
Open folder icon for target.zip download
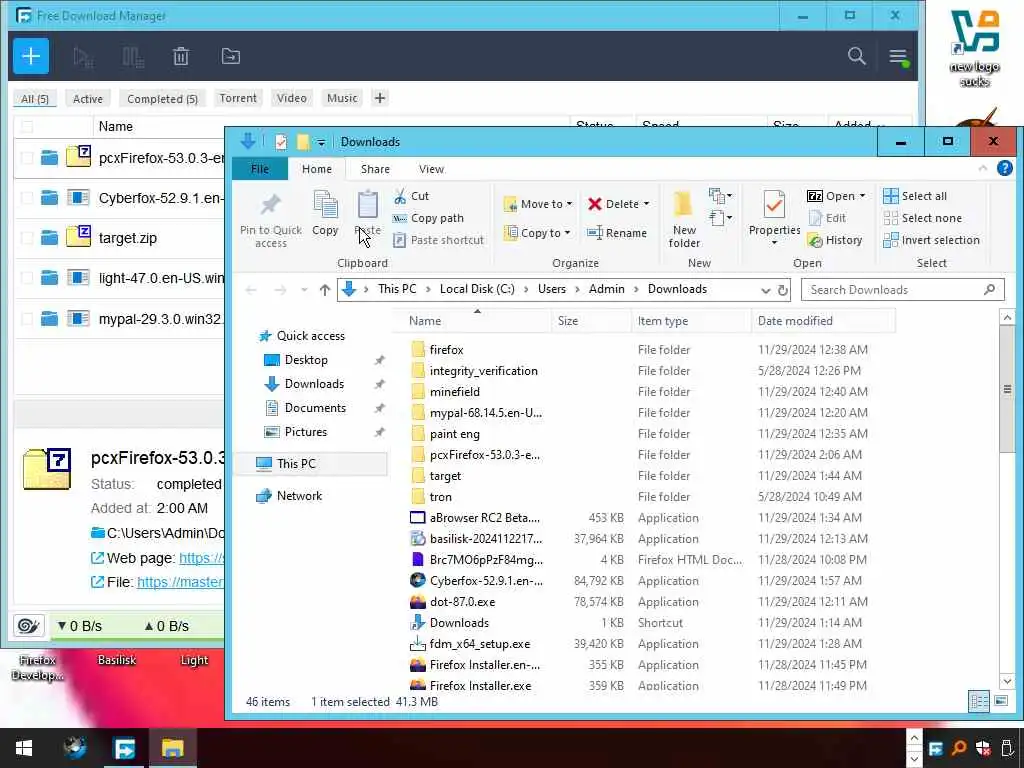49,238
